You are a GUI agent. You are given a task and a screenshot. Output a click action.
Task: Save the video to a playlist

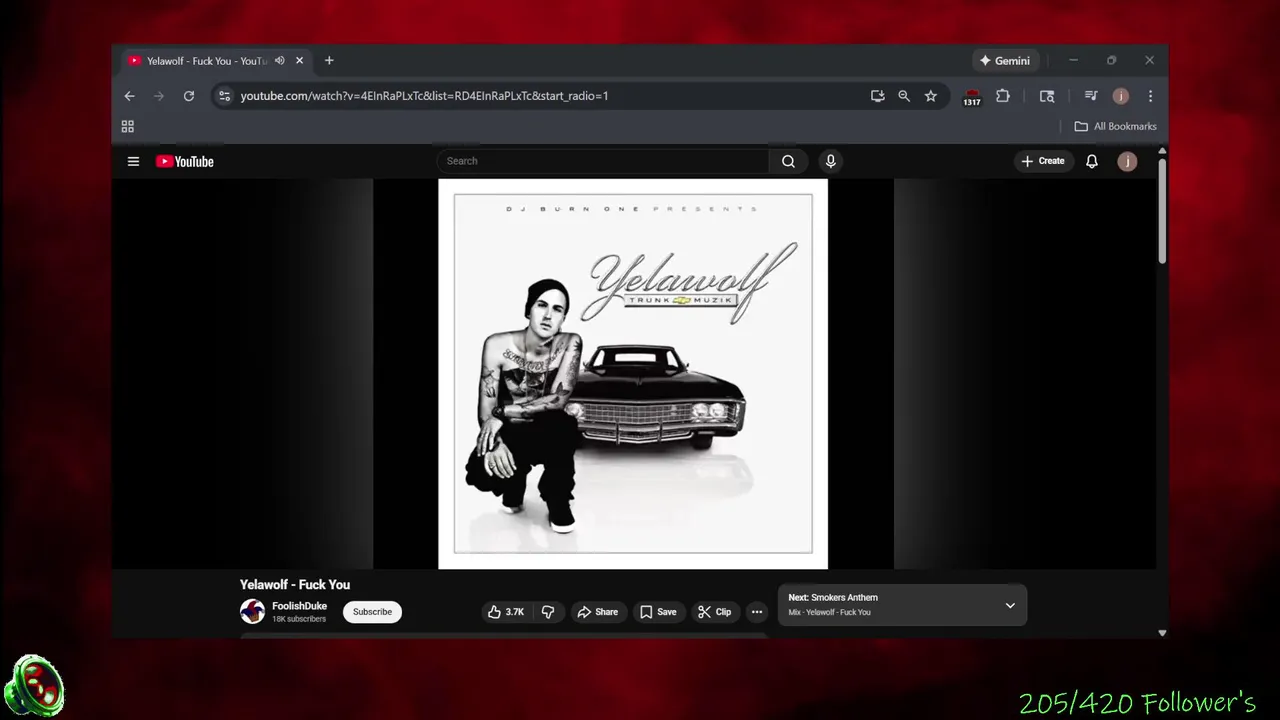pyautogui.click(x=658, y=612)
